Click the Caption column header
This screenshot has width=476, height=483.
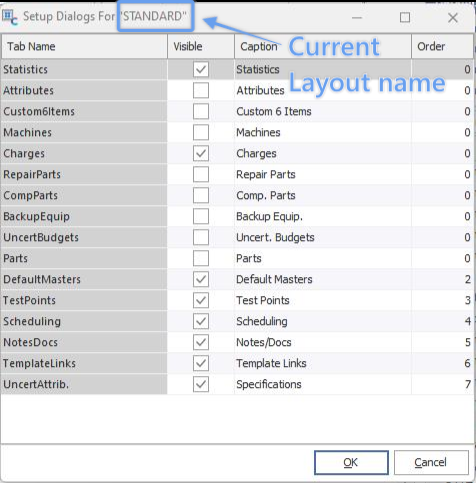(323, 46)
